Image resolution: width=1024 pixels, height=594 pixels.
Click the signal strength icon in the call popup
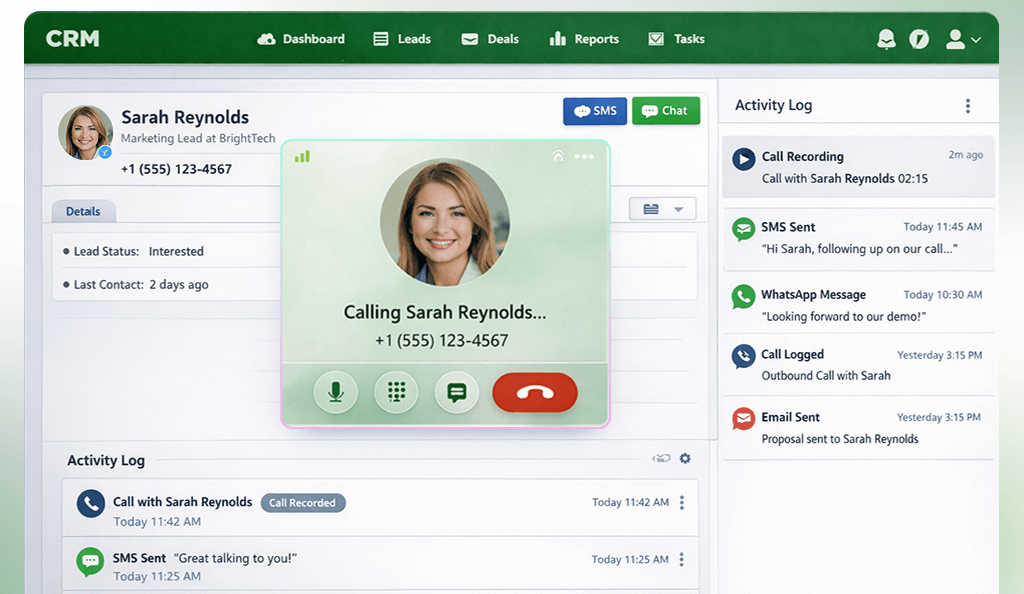(302, 157)
